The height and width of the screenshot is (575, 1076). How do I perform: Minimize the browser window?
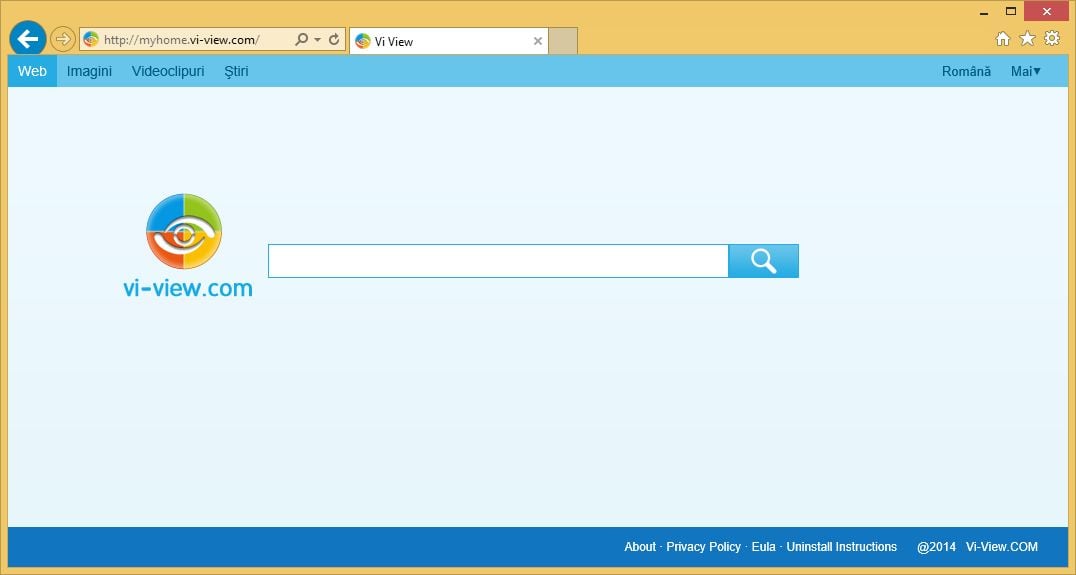coord(984,12)
